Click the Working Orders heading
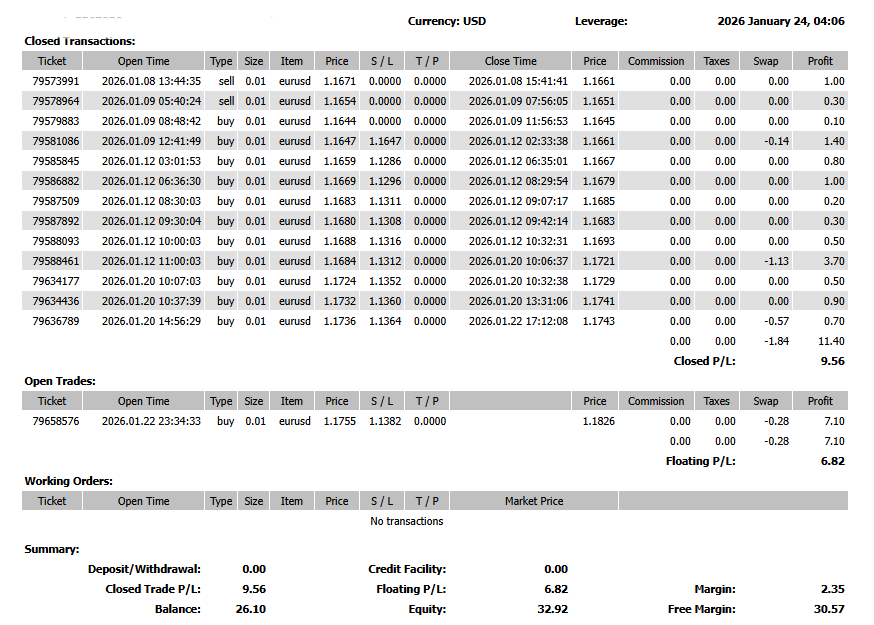 coord(69,481)
